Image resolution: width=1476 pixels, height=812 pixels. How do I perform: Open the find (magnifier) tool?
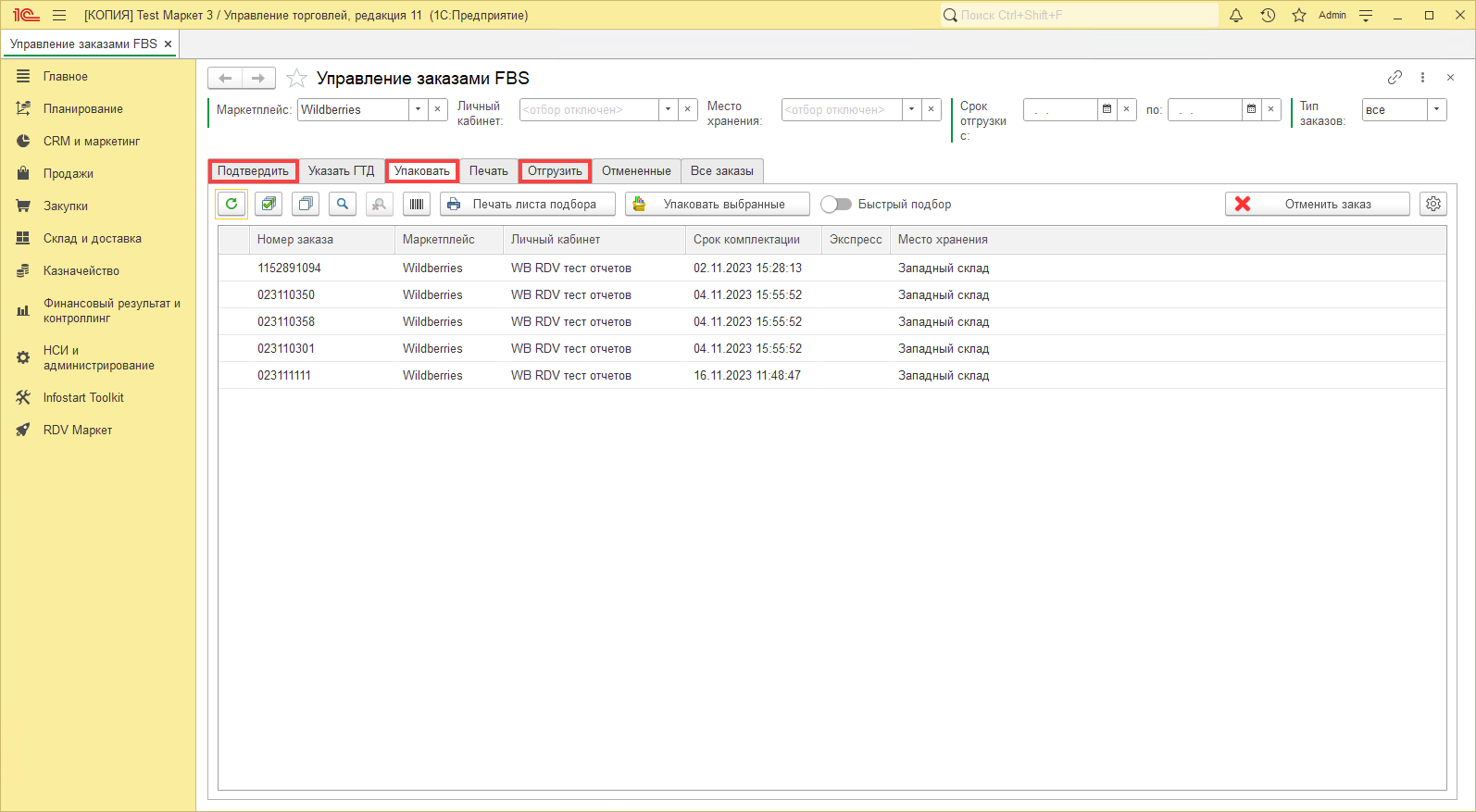click(x=343, y=204)
